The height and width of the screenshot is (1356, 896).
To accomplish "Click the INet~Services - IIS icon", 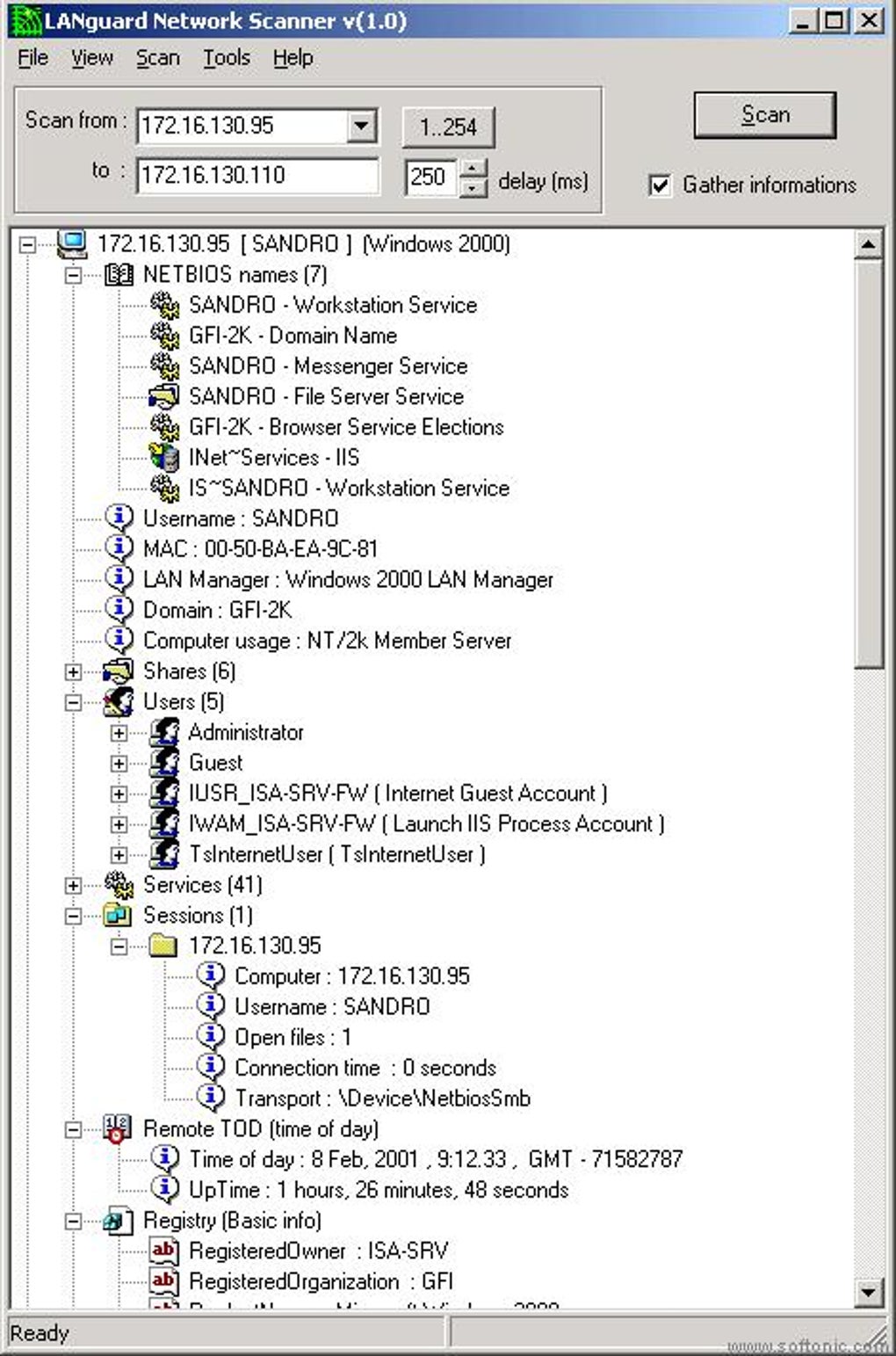I will pyautogui.click(x=164, y=457).
